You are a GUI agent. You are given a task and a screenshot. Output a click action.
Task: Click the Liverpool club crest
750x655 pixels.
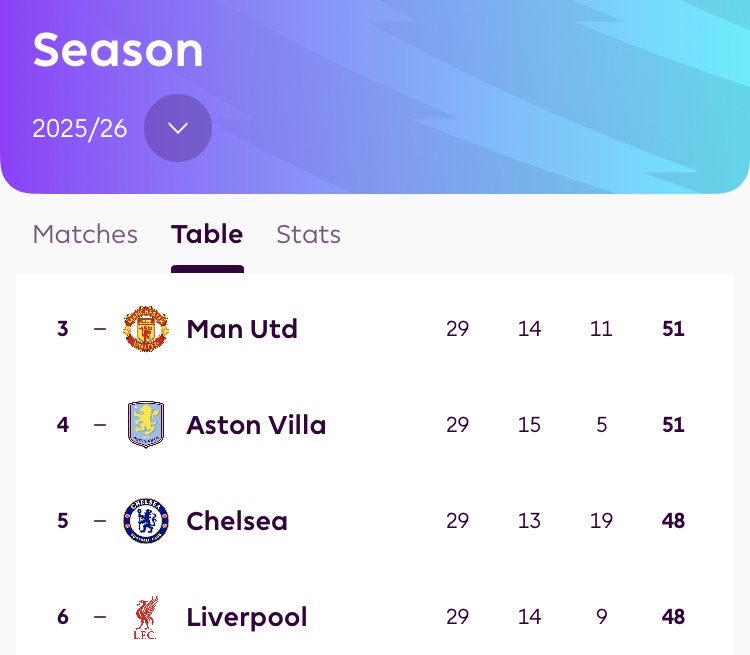(146, 617)
